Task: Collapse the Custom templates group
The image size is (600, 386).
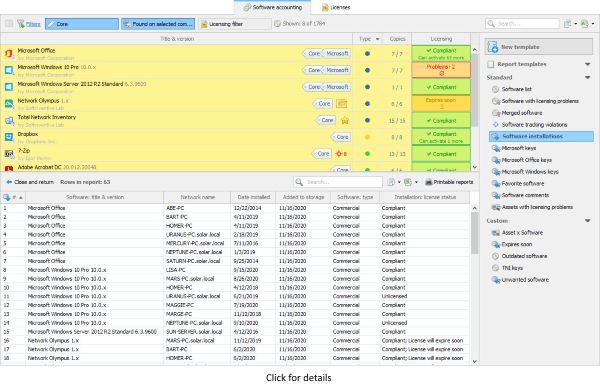Action: pyautogui.click(x=587, y=221)
